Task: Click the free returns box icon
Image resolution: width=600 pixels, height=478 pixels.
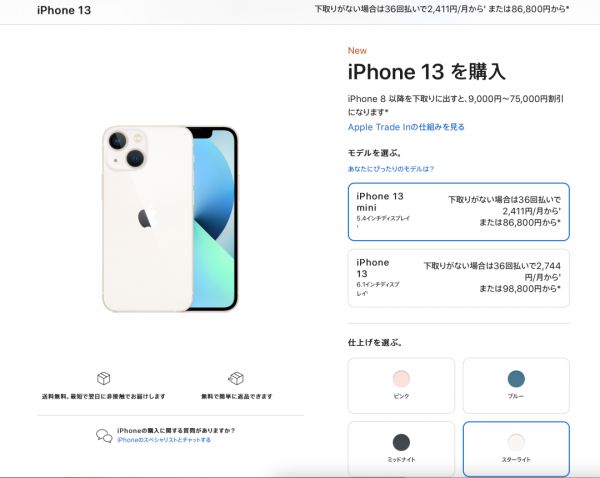Action: [x=236, y=378]
